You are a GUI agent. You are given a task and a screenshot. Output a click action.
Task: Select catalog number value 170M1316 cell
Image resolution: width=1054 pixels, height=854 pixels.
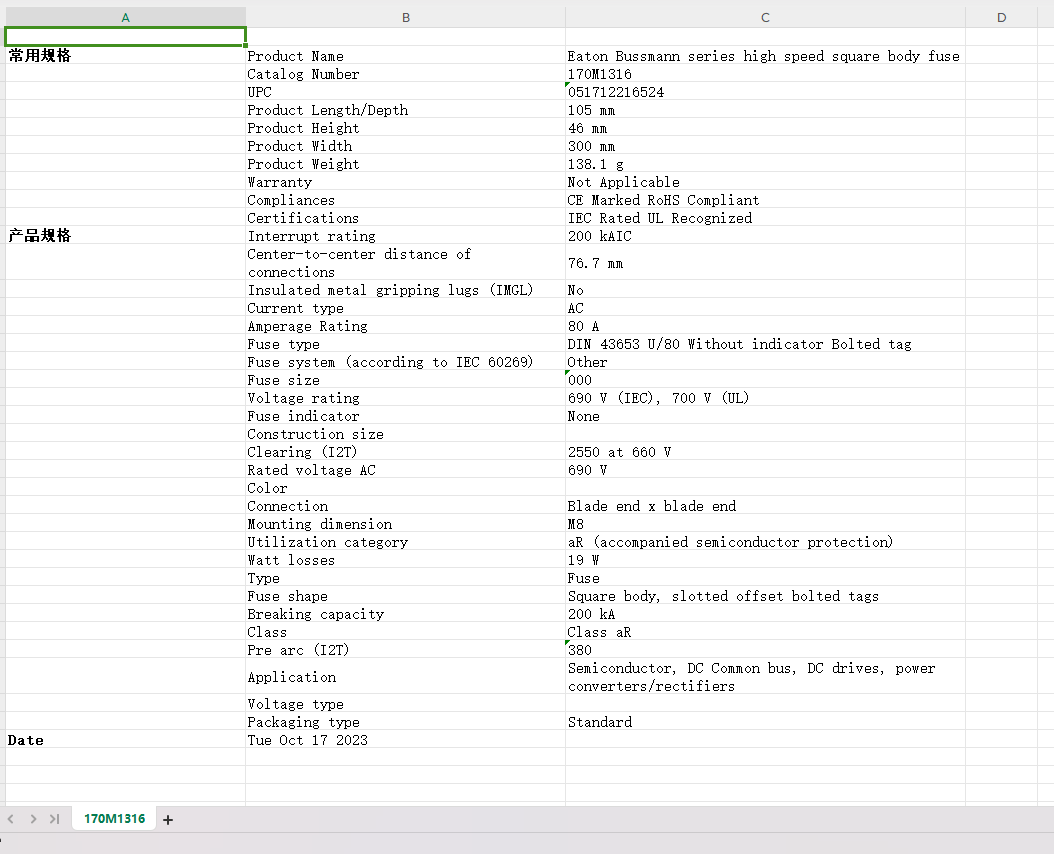[x=766, y=74]
